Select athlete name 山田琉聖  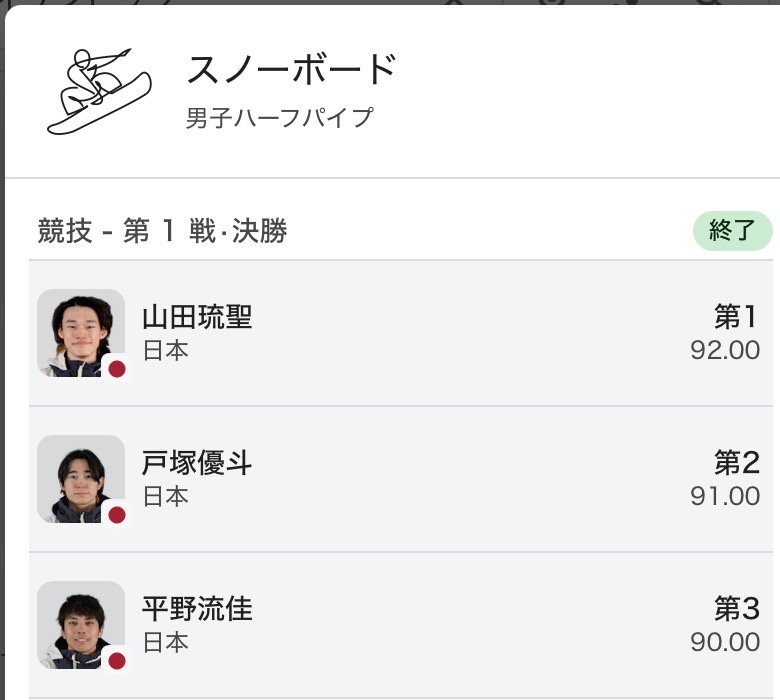coord(197,317)
